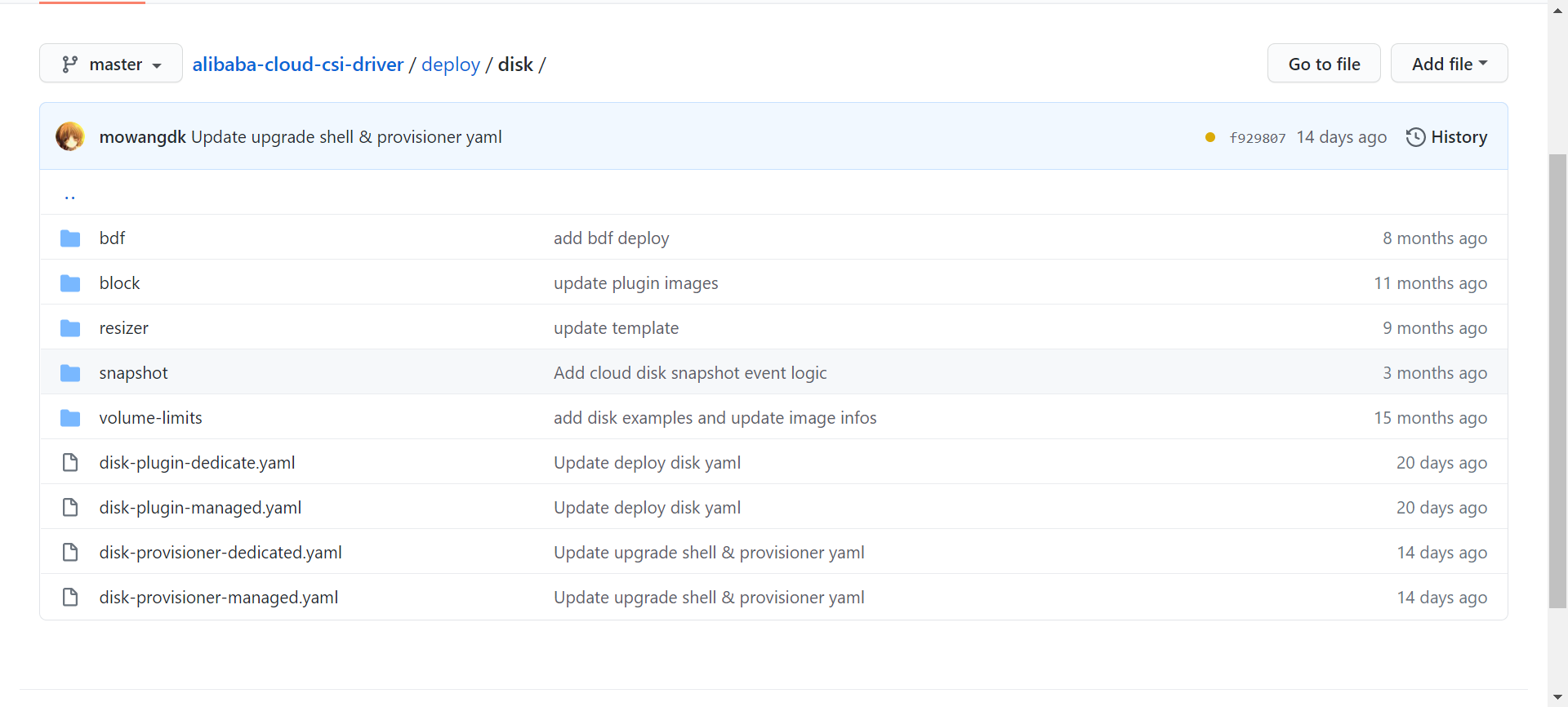Click '3 months ago' timestamp for snapshot
The image size is (1568, 707).
[1435, 372]
